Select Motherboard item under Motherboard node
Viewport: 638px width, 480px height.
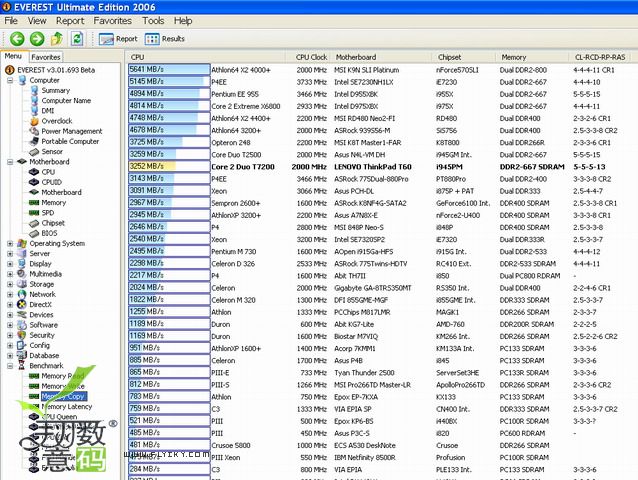click(61, 192)
